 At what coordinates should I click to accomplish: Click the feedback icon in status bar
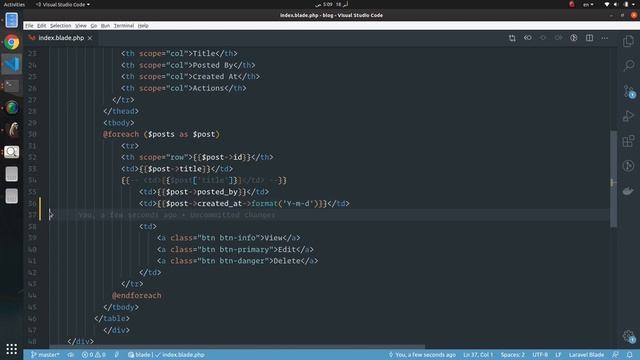pos(615,355)
